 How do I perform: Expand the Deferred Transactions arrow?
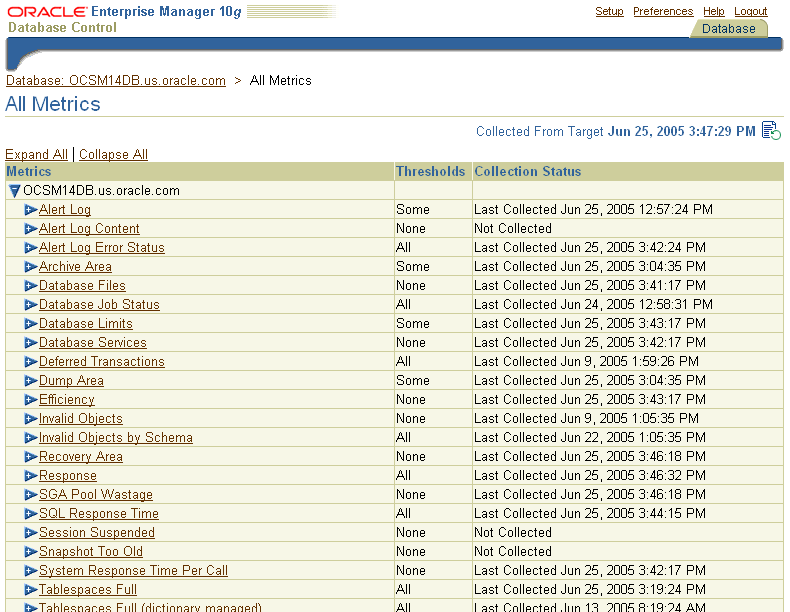pyautogui.click(x=31, y=362)
